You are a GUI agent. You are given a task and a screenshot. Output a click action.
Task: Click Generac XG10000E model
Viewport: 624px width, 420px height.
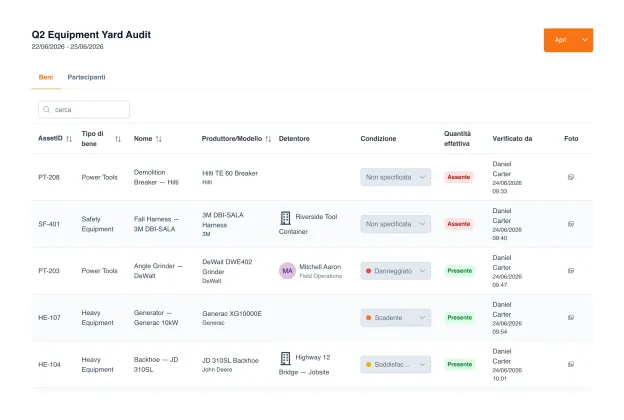[x=232, y=313]
